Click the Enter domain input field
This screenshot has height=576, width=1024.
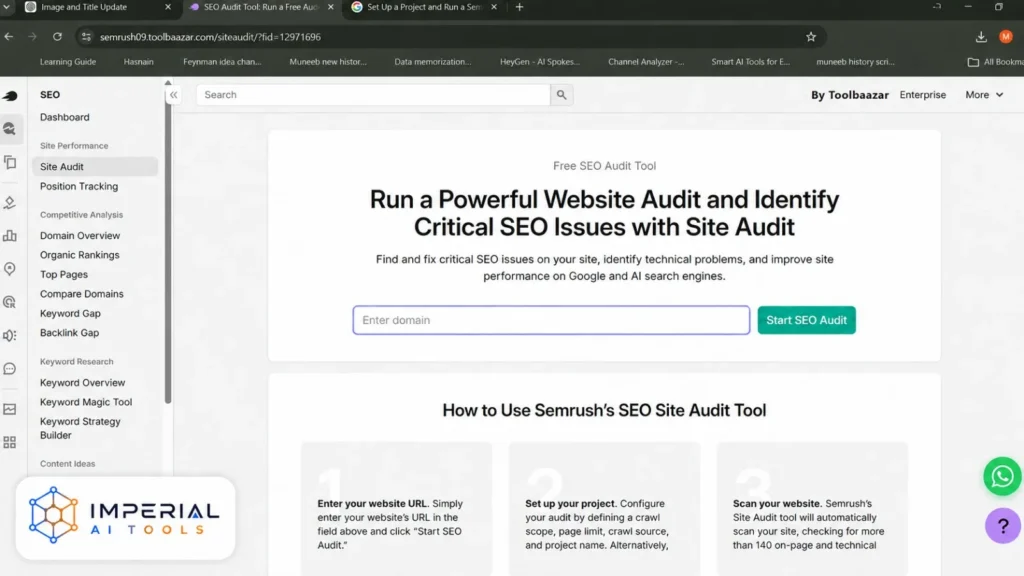[551, 320]
